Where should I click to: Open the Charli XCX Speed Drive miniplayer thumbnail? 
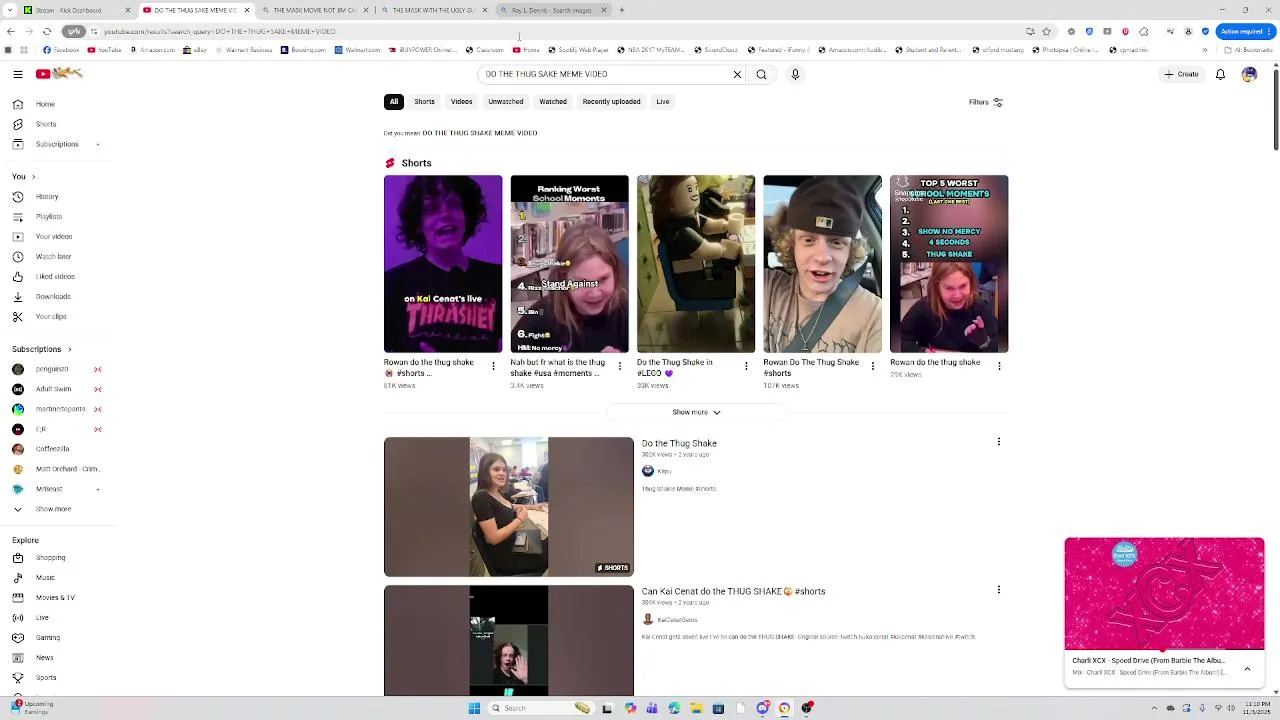[1164, 594]
